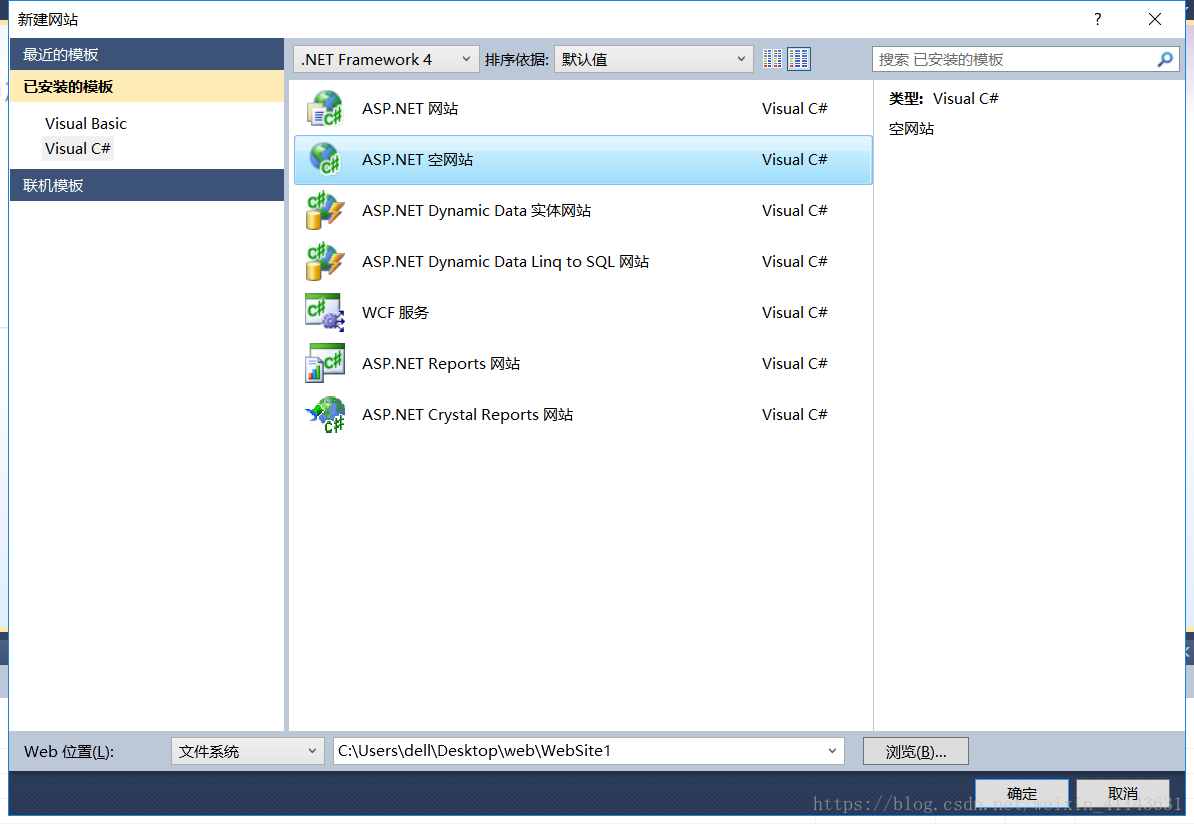Choose Visual Basic template category
The image size is (1194, 824).
(86, 123)
